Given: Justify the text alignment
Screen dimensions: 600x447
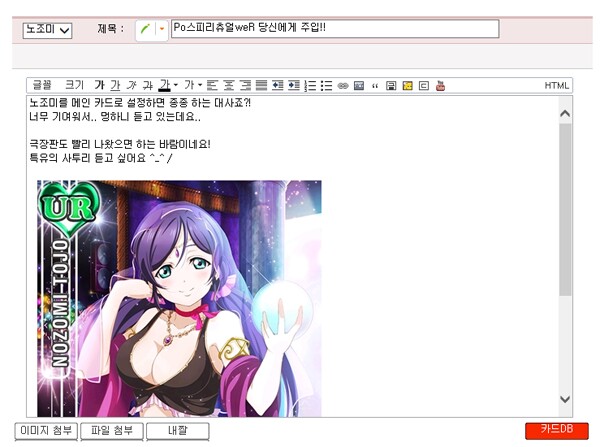Looking at the screenshot, I should coord(261,85).
